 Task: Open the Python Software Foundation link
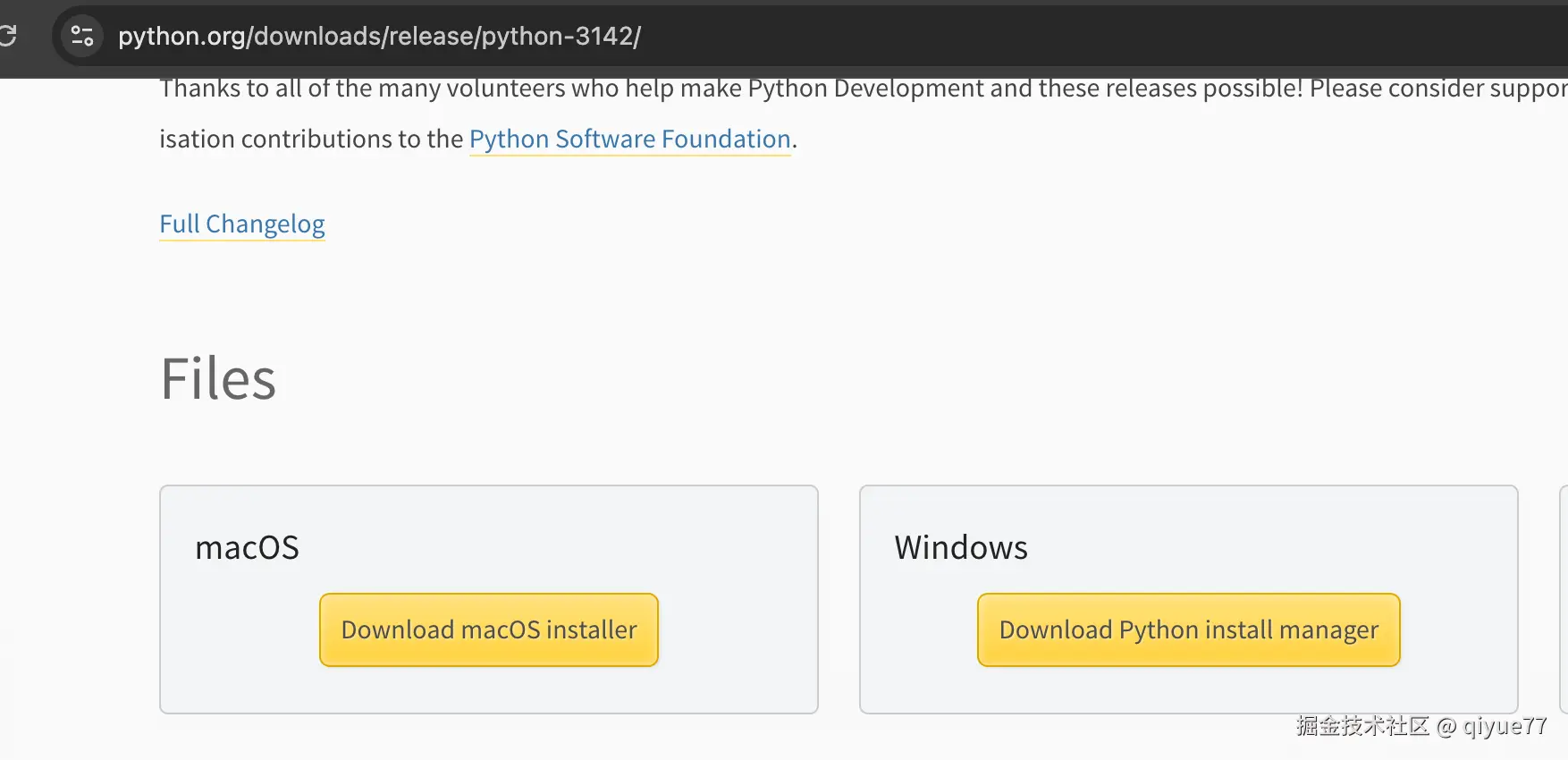(629, 139)
